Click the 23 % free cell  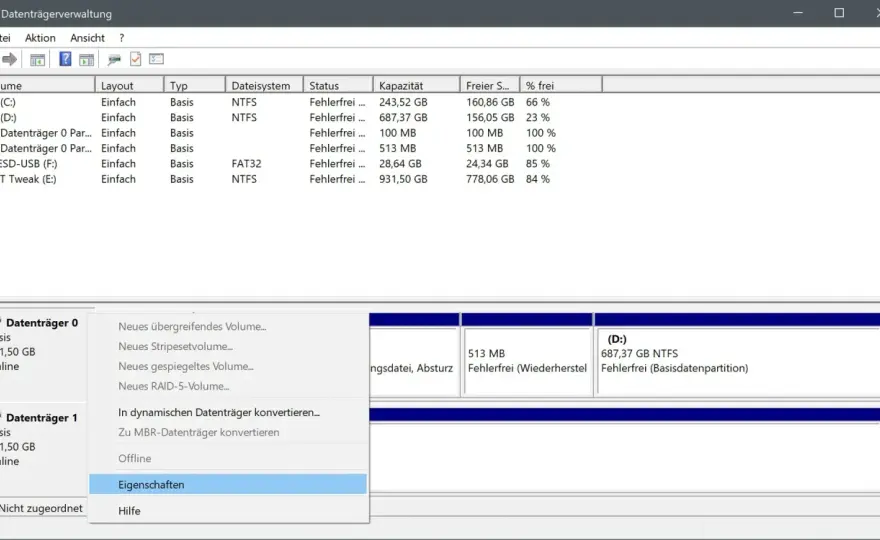click(538, 117)
